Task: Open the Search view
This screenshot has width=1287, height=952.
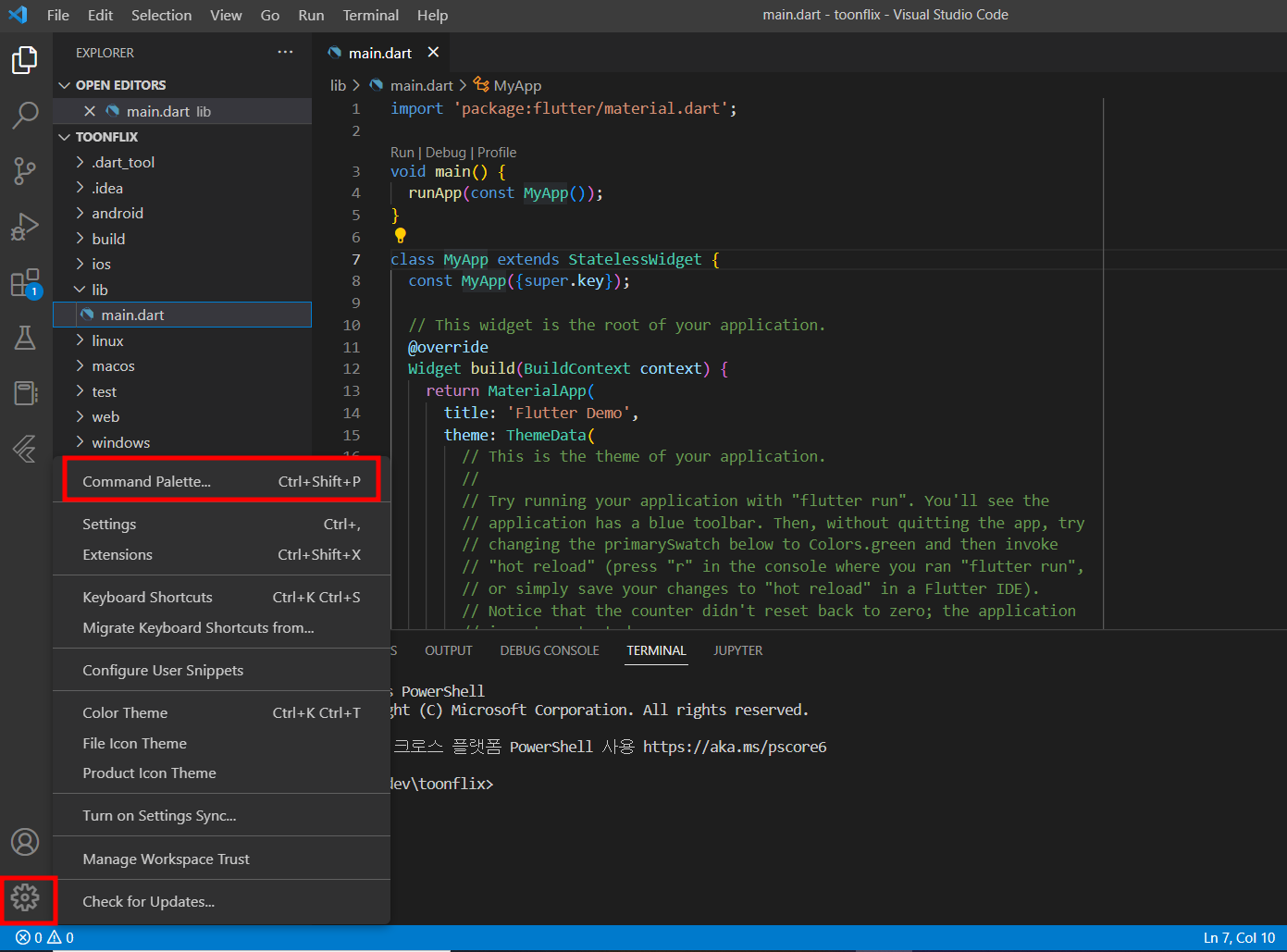Action: click(25, 116)
